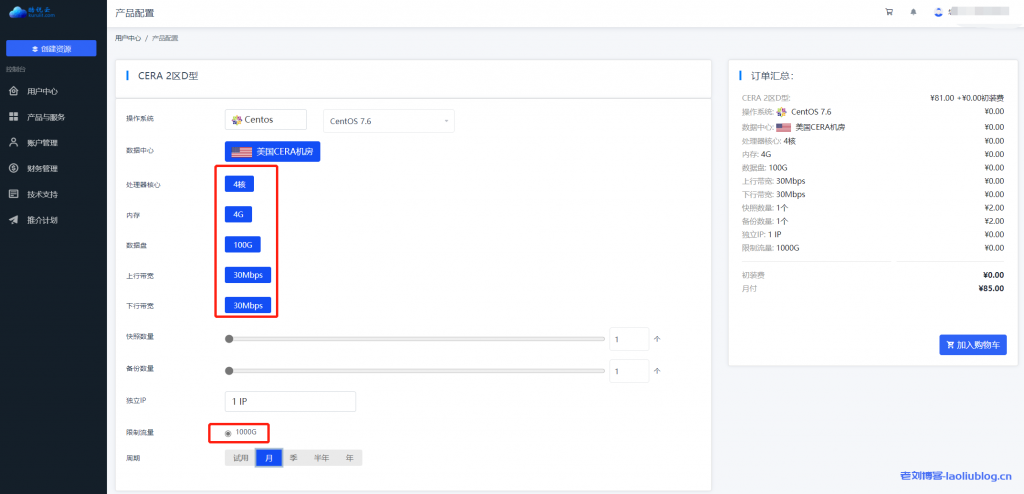The image size is (1024, 494).
Task: Click the user avatar icon in header
Action: (938, 13)
